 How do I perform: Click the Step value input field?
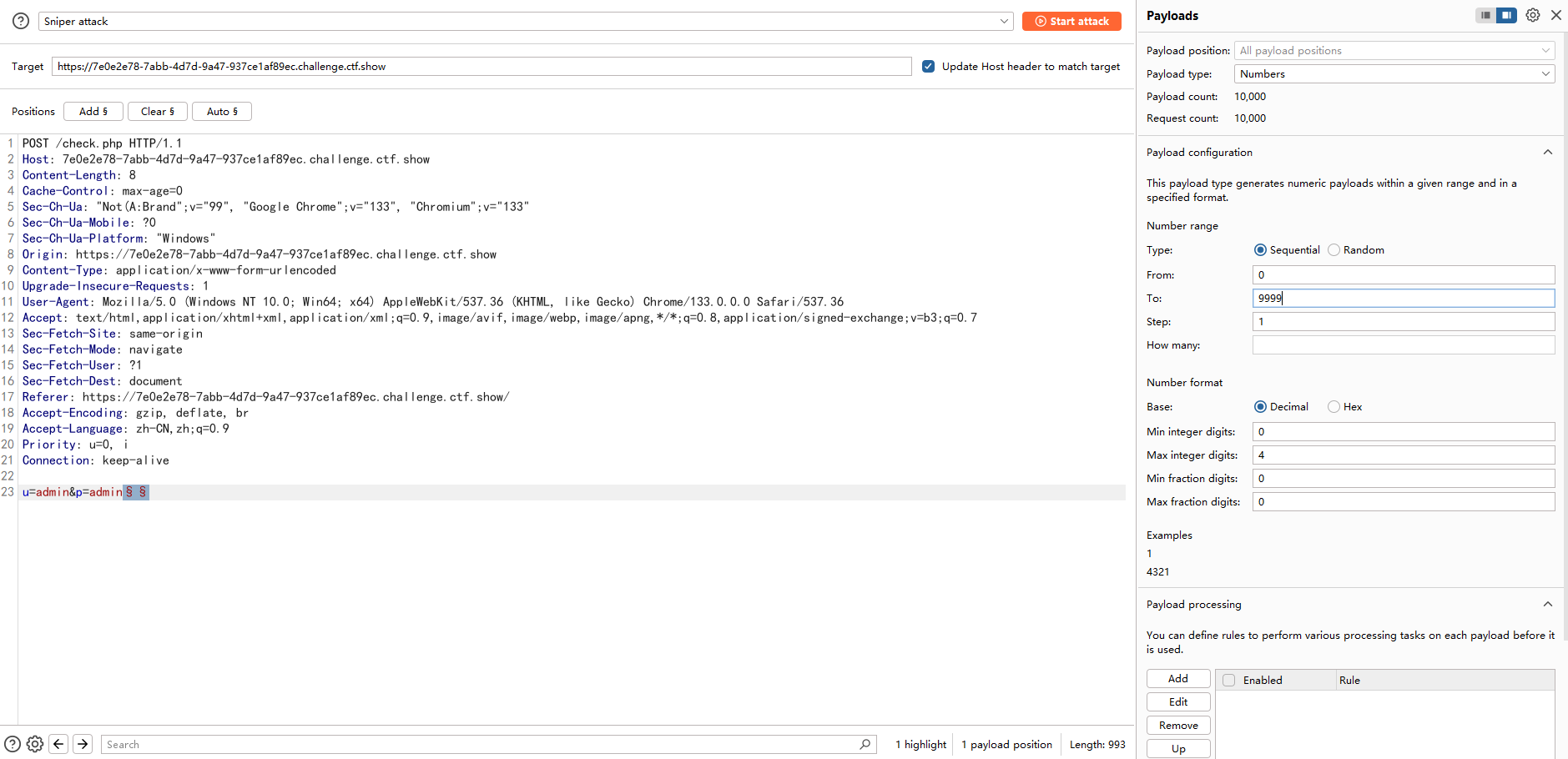tap(1403, 322)
